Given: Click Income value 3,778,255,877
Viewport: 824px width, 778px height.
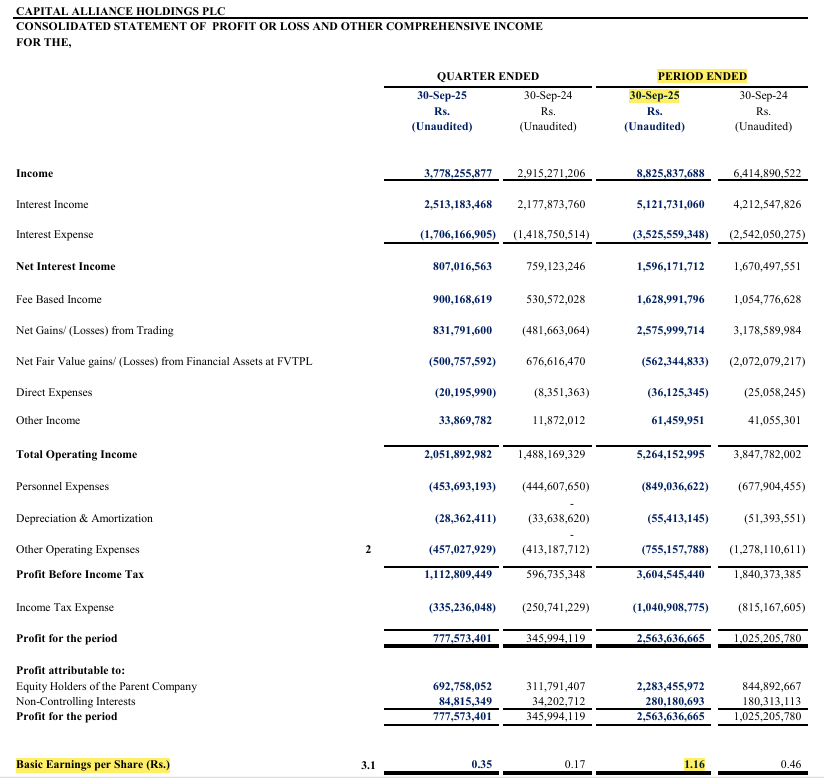Looking at the screenshot, I should pos(458,173).
